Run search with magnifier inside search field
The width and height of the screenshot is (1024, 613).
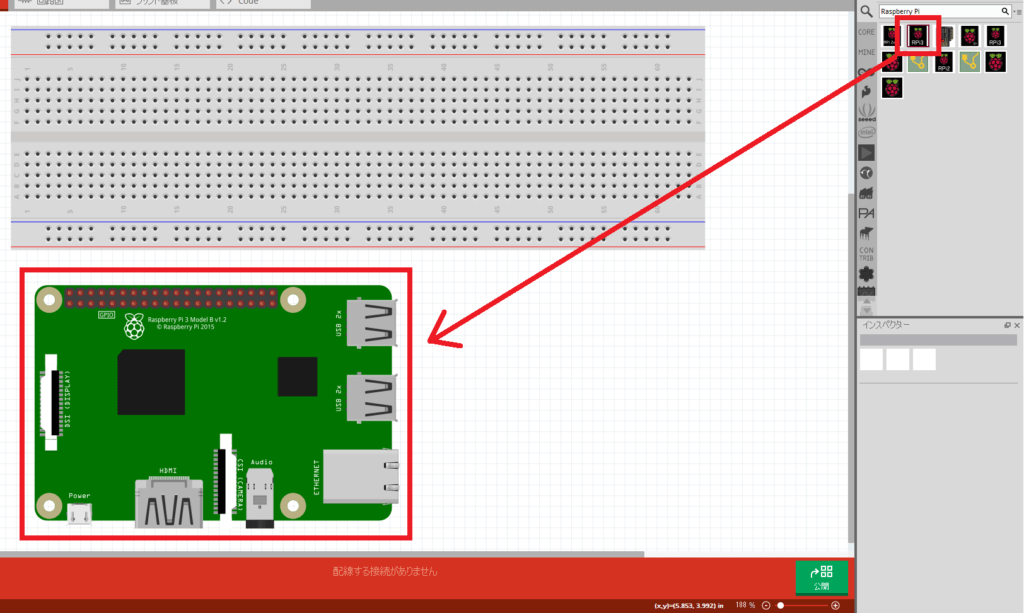coord(1005,11)
